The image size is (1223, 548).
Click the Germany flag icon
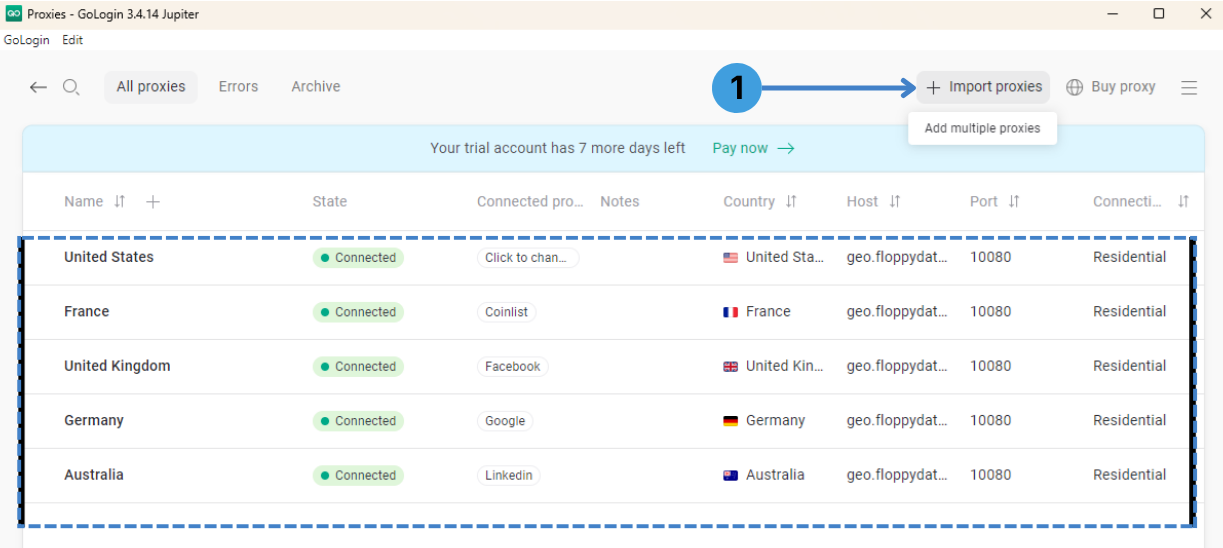(731, 421)
